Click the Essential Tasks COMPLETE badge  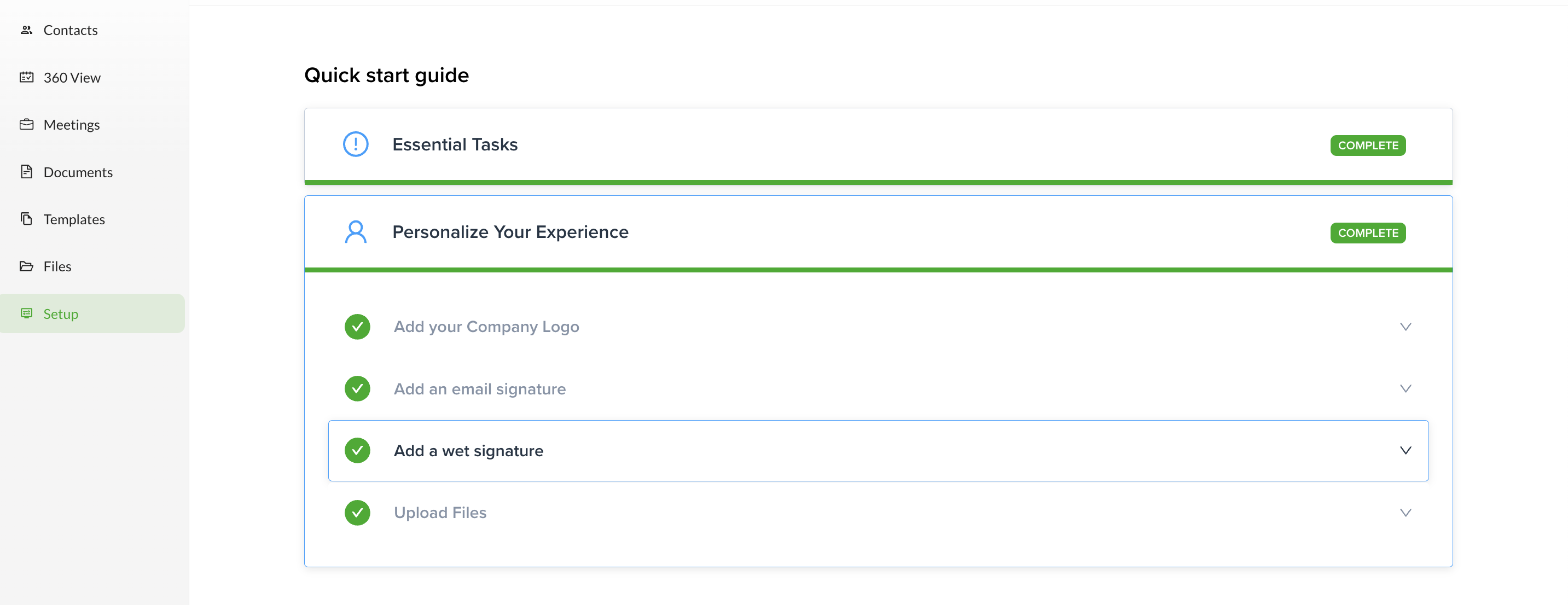coord(1367,146)
